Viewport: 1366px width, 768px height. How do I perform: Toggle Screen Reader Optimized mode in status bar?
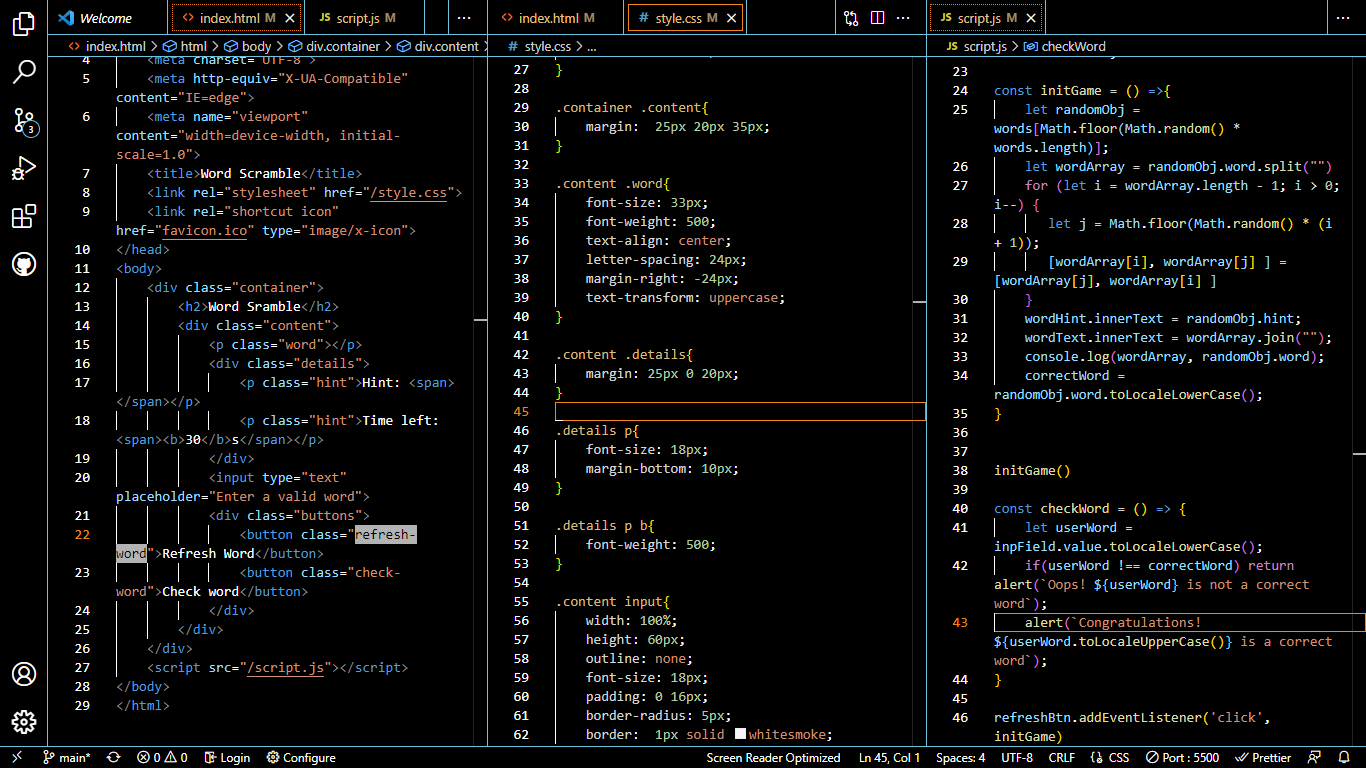click(x=773, y=758)
